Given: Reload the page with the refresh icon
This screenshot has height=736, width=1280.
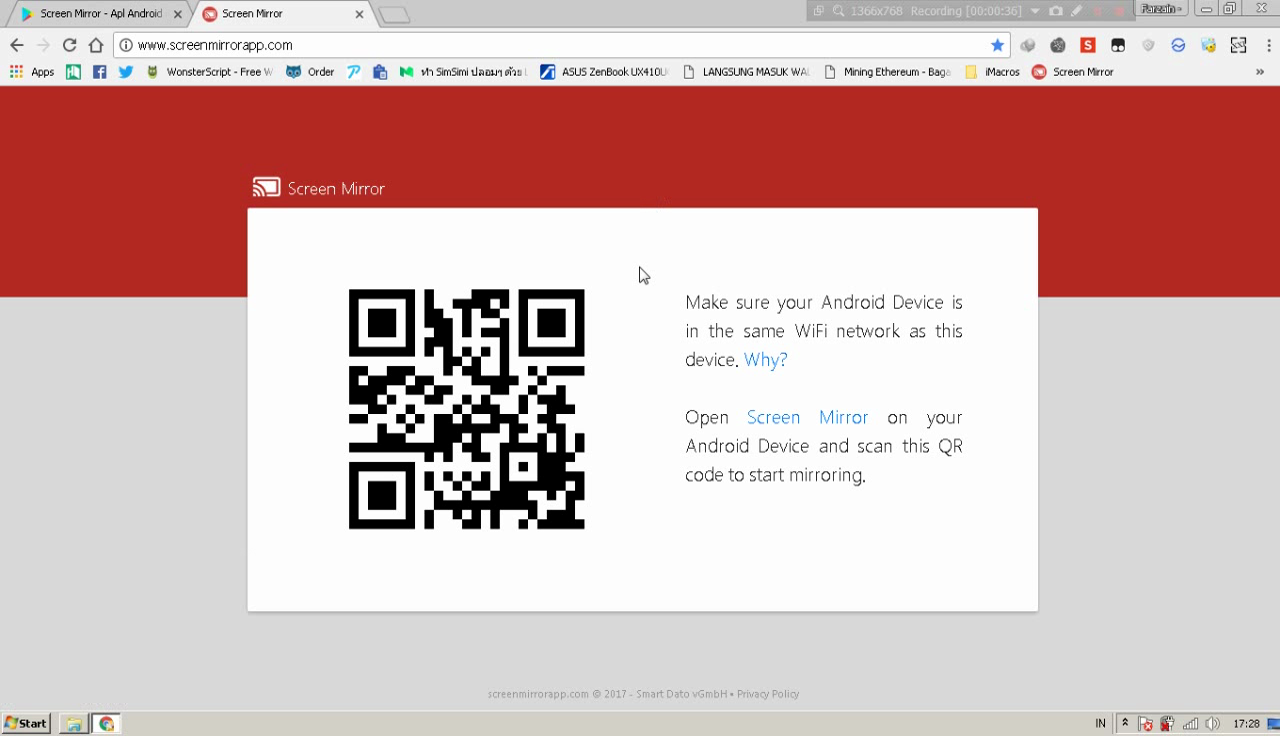Looking at the screenshot, I should tap(69, 45).
